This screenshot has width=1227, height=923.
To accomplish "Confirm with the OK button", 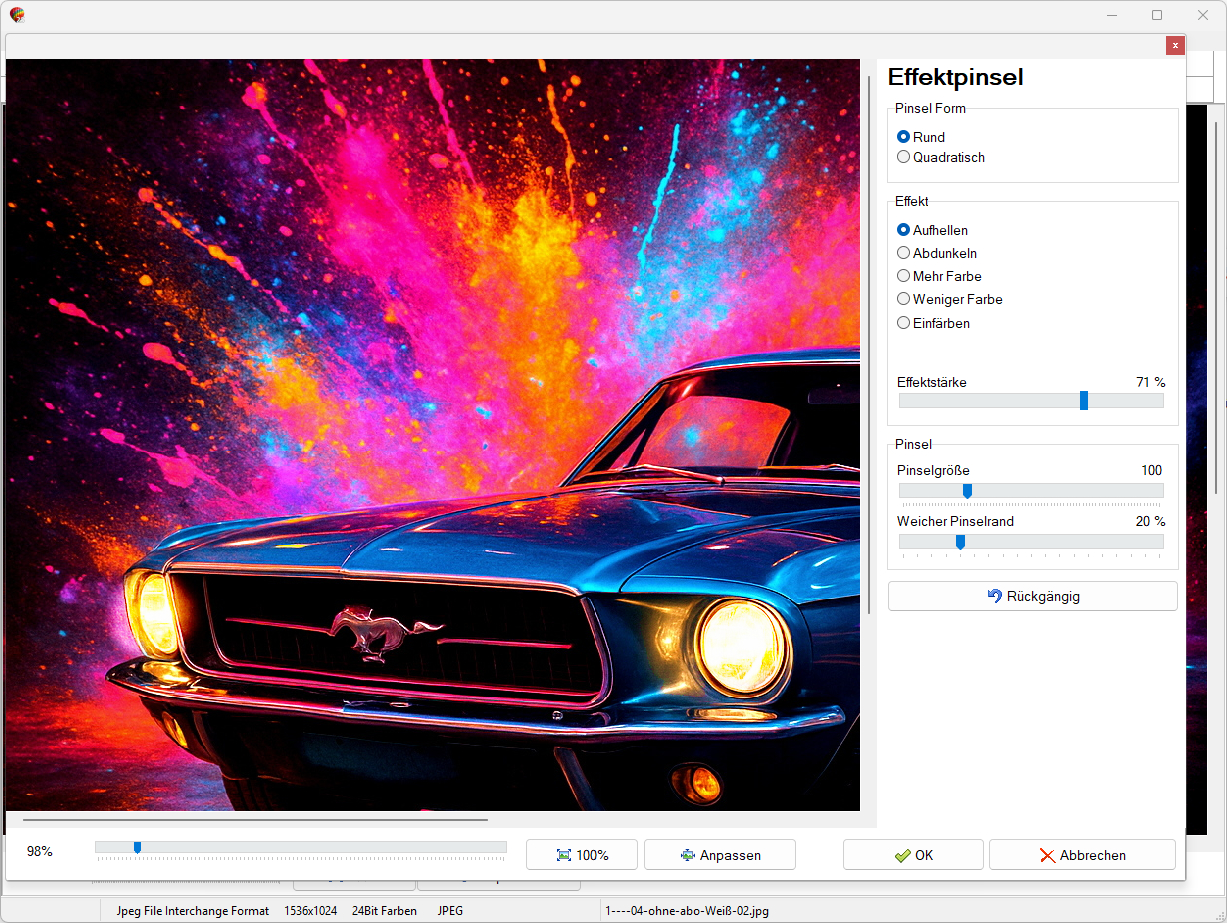I will 913,855.
